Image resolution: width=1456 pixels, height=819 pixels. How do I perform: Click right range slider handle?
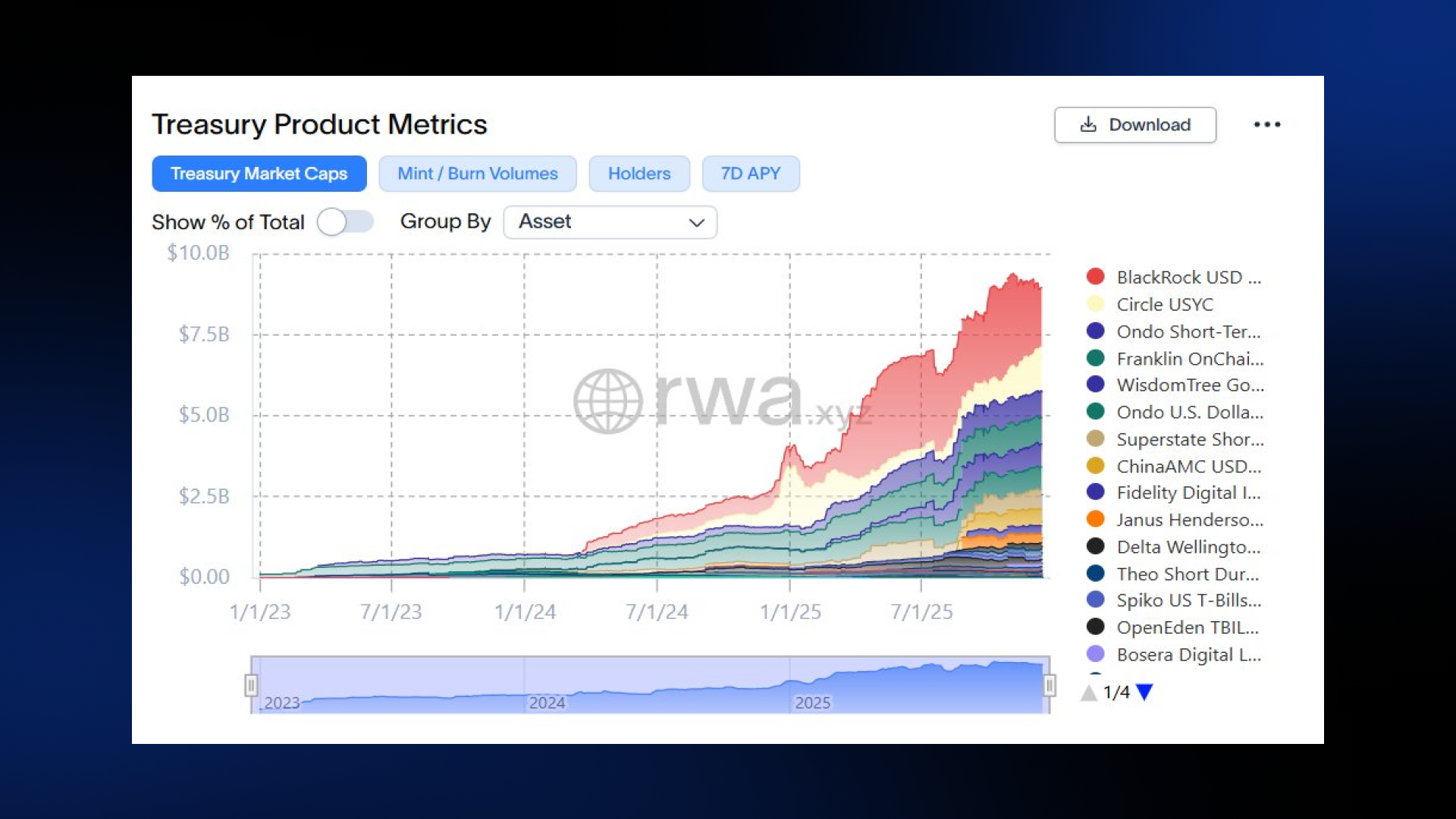pos(1050,686)
